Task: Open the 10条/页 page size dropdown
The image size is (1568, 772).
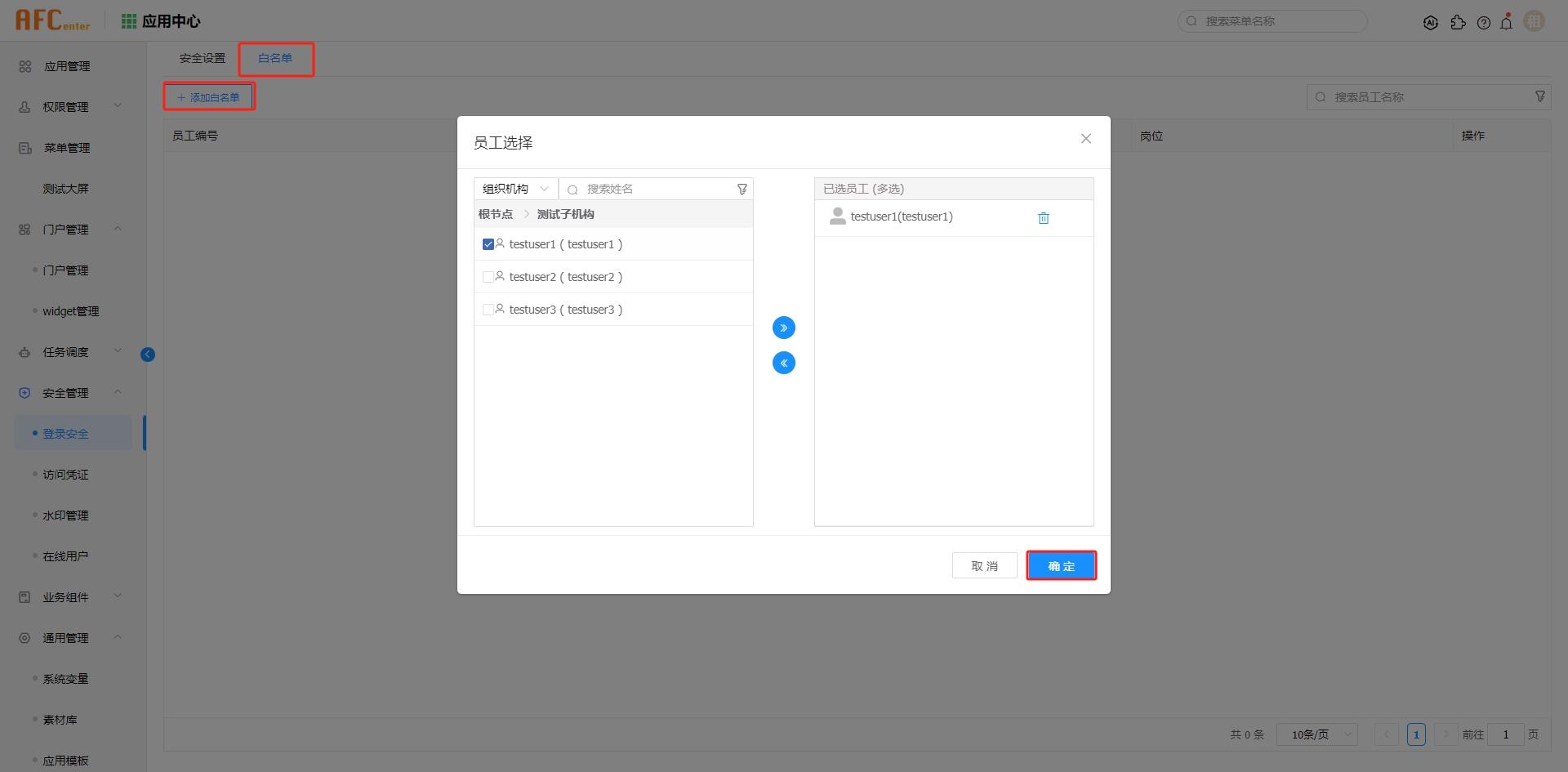Action: [x=1316, y=734]
